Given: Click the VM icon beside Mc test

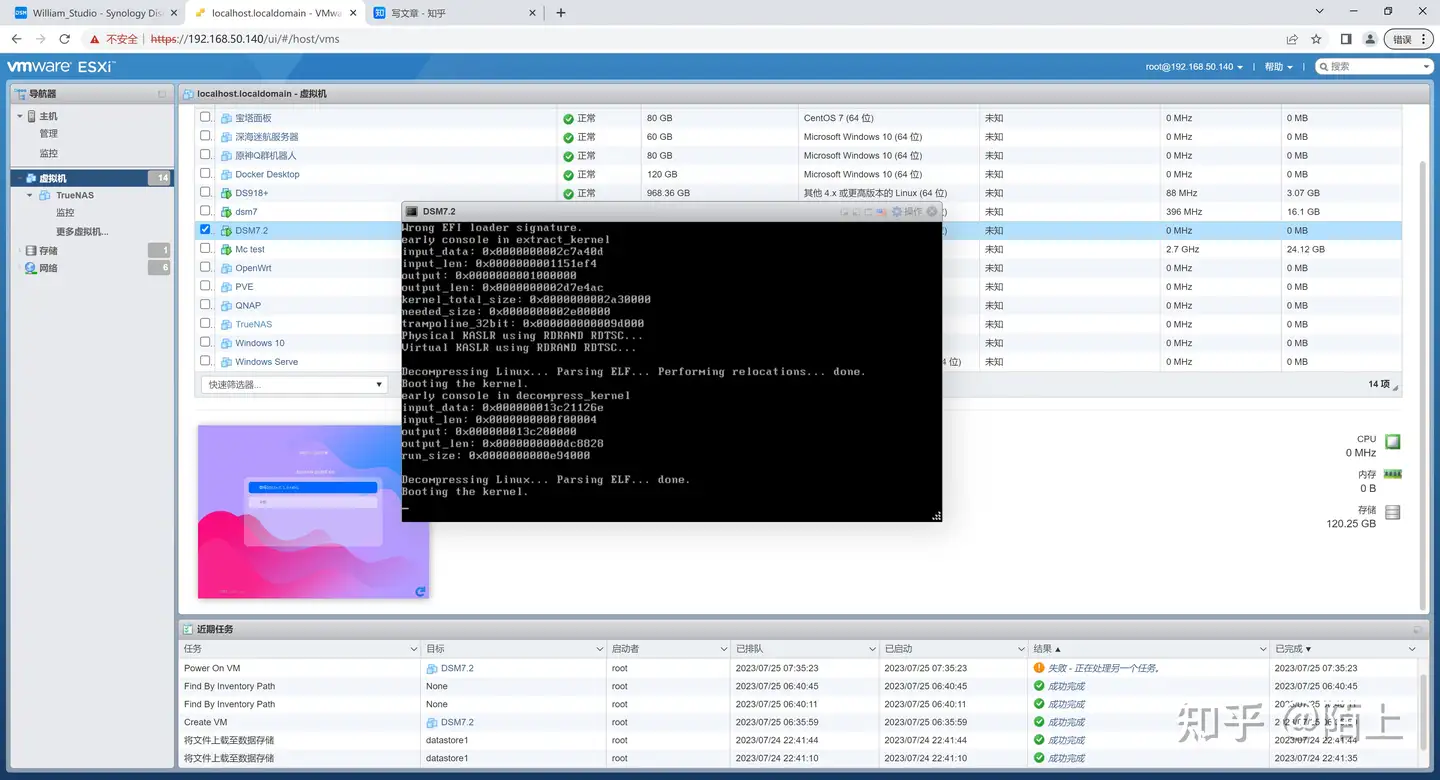Looking at the screenshot, I should (x=226, y=249).
